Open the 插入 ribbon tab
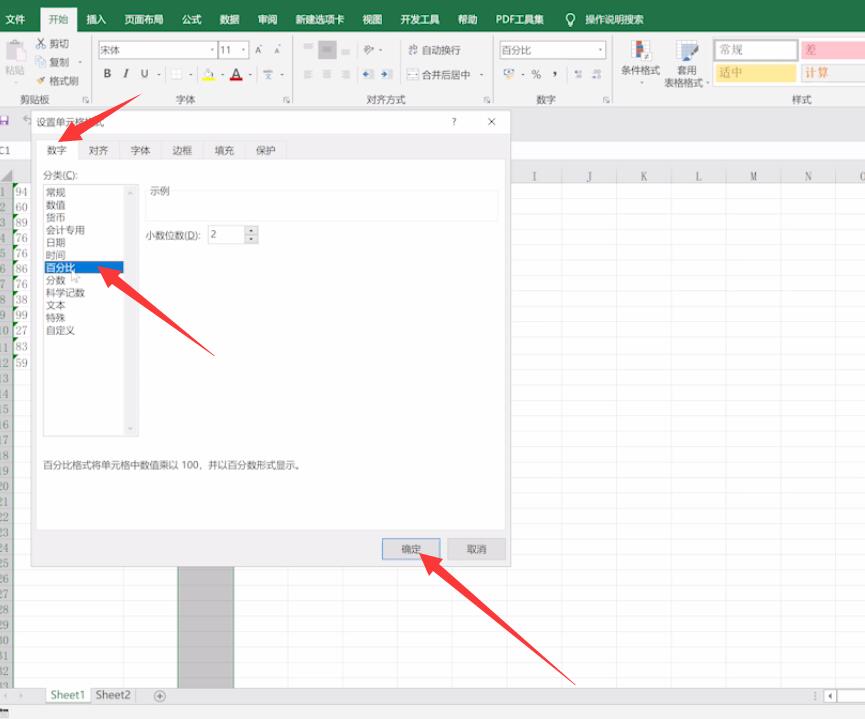This screenshot has width=865, height=719. pyautogui.click(x=96, y=20)
